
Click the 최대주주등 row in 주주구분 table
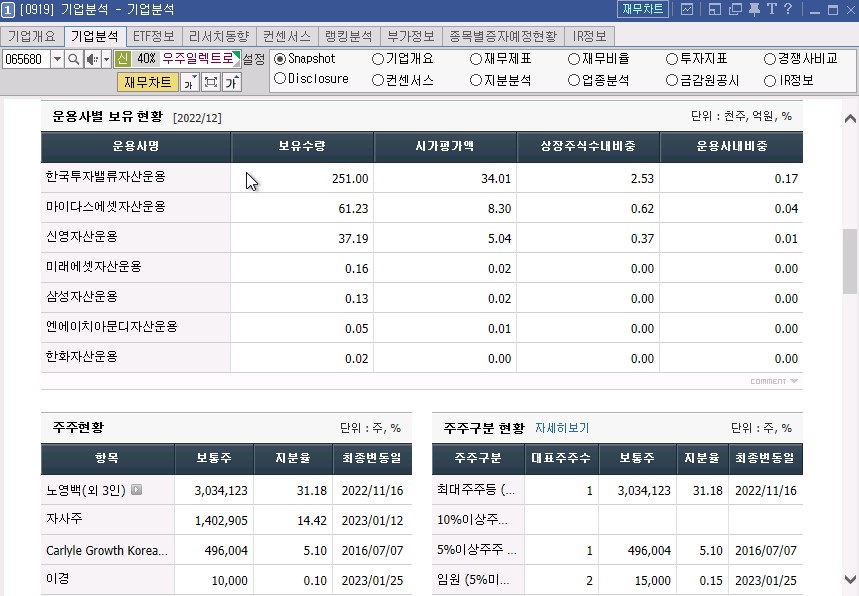(617, 490)
